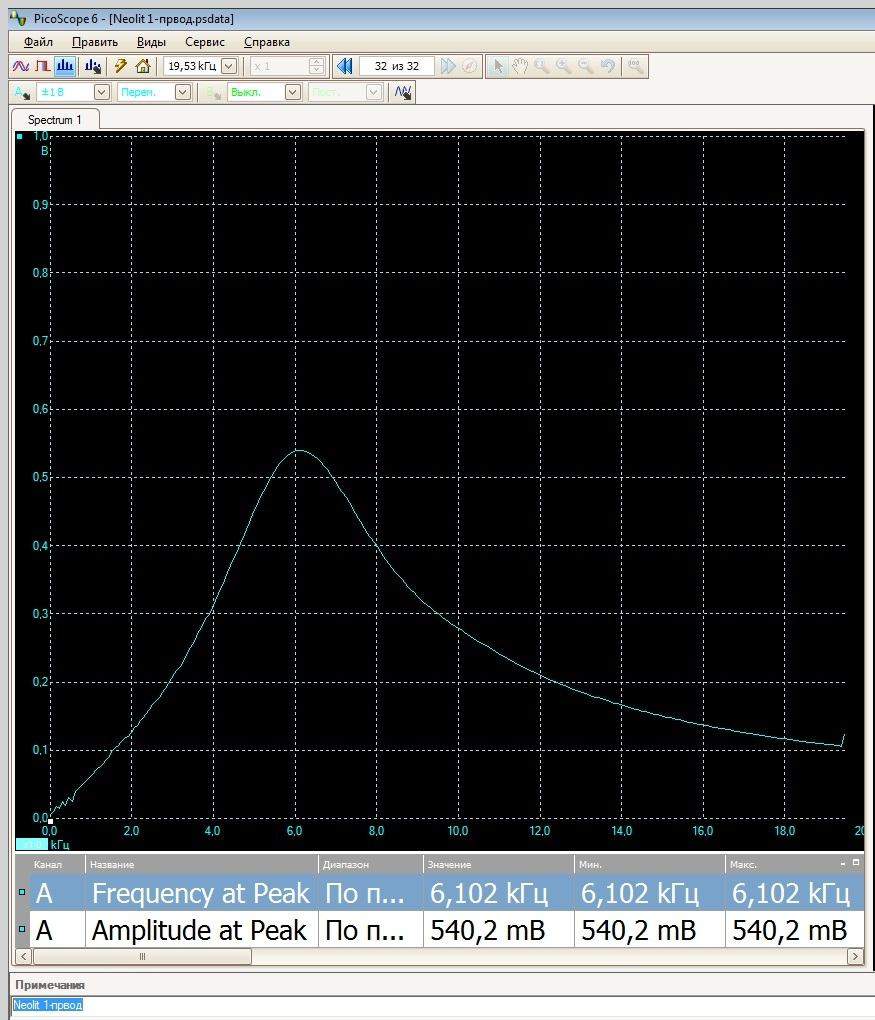This screenshot has width=875, height=1020.
Task: Go to previous buffer waveform
Action: tap(344, 66)
